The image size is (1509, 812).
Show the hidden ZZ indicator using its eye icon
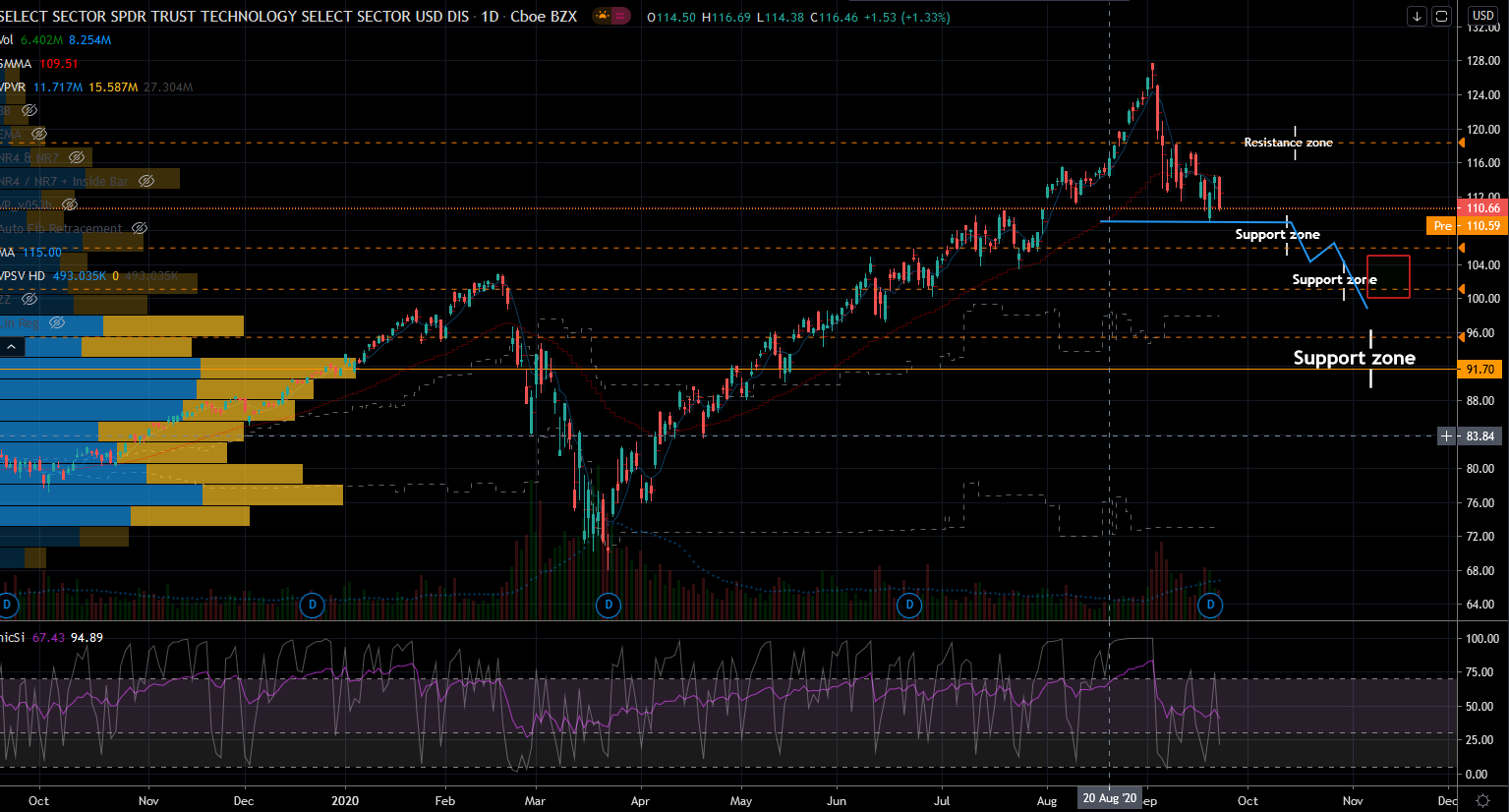click(x=29, y=299)
